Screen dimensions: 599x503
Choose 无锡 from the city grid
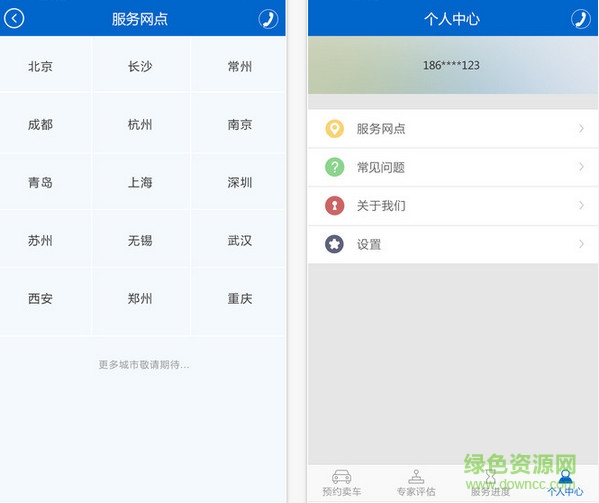(x=140, y=241)
